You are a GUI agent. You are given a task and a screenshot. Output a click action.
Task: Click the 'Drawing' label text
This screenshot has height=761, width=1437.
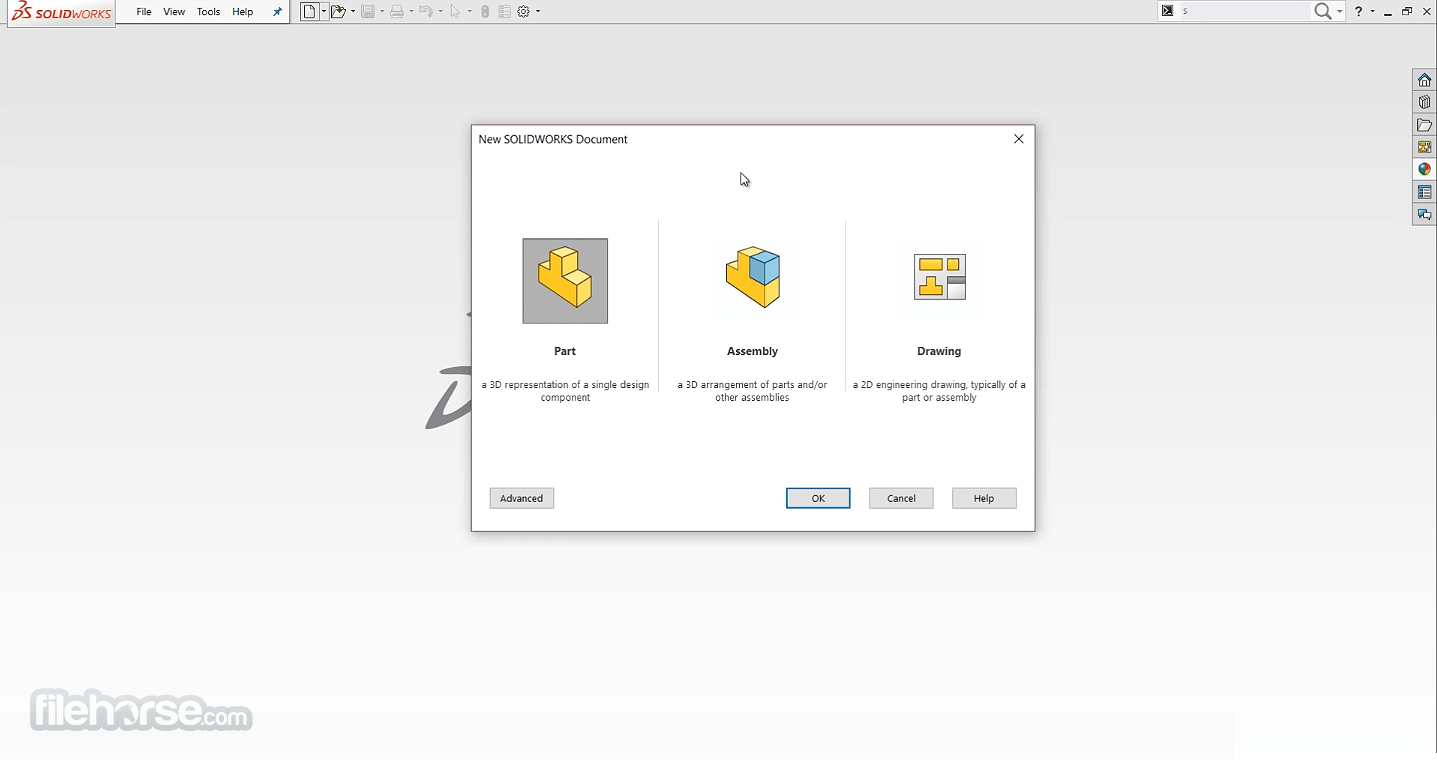tap(939, 351)
